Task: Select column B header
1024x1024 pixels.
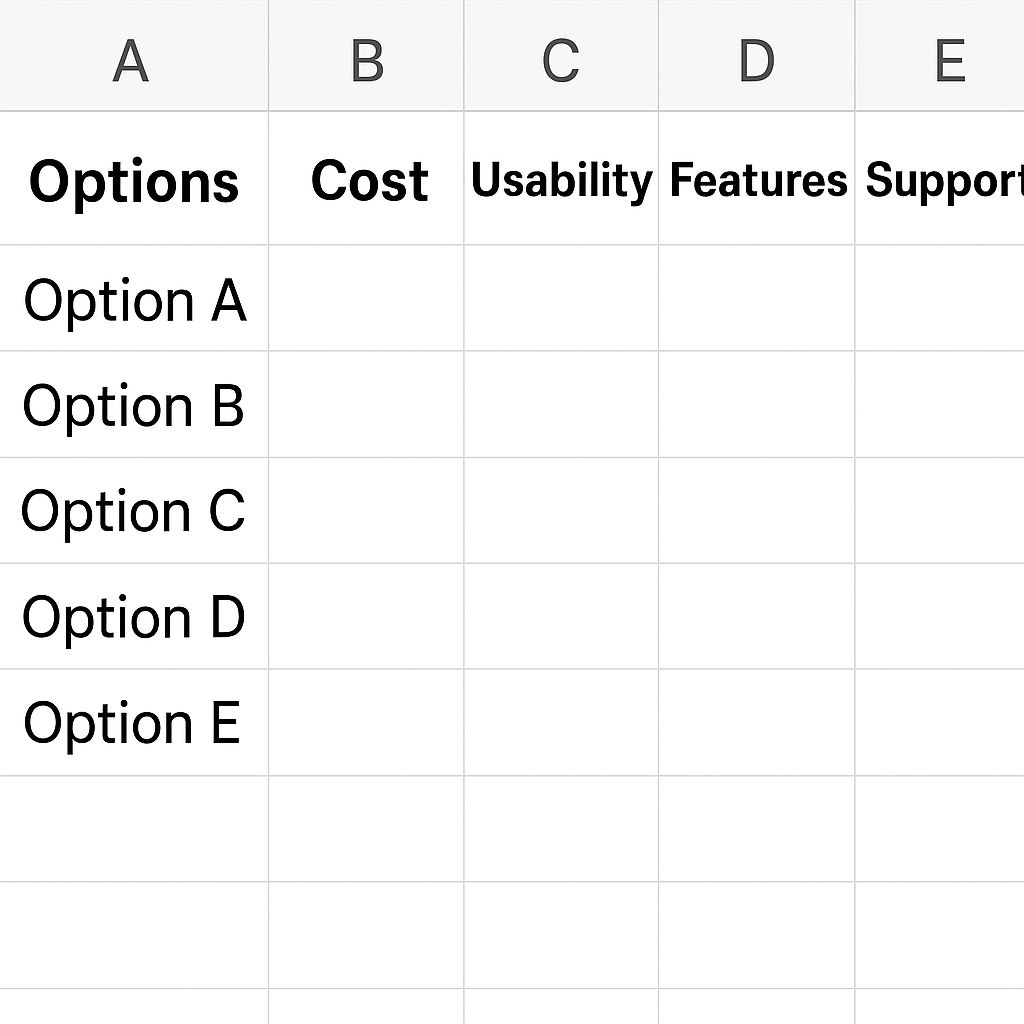Action: click(366, 56)
